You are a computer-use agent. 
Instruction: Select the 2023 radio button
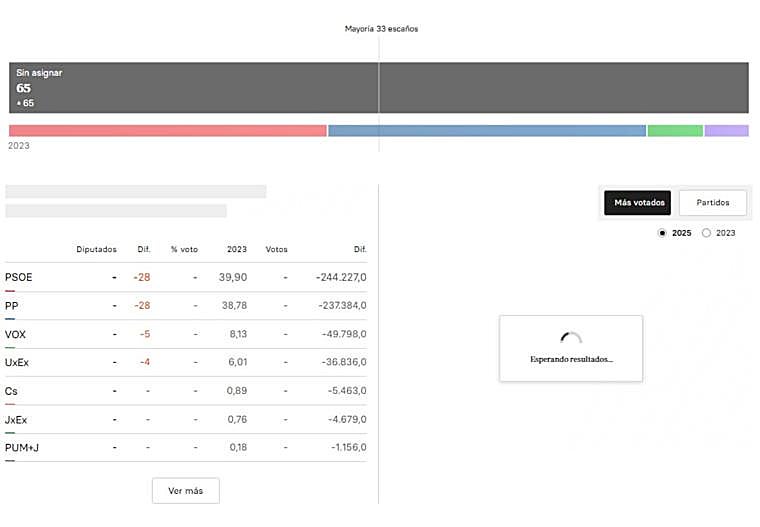coord(707,233)
